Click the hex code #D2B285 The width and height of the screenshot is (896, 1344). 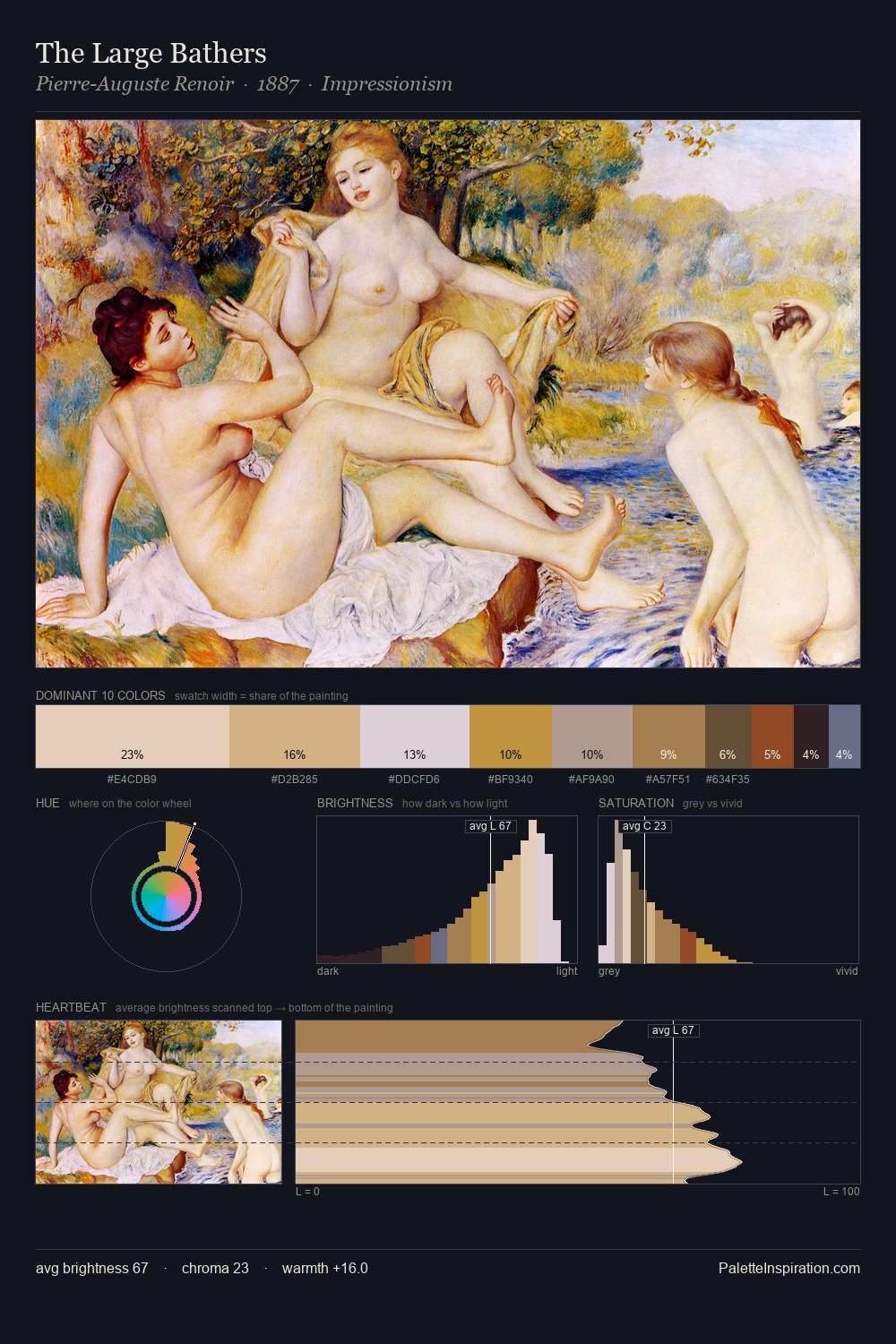coord(295,780)
